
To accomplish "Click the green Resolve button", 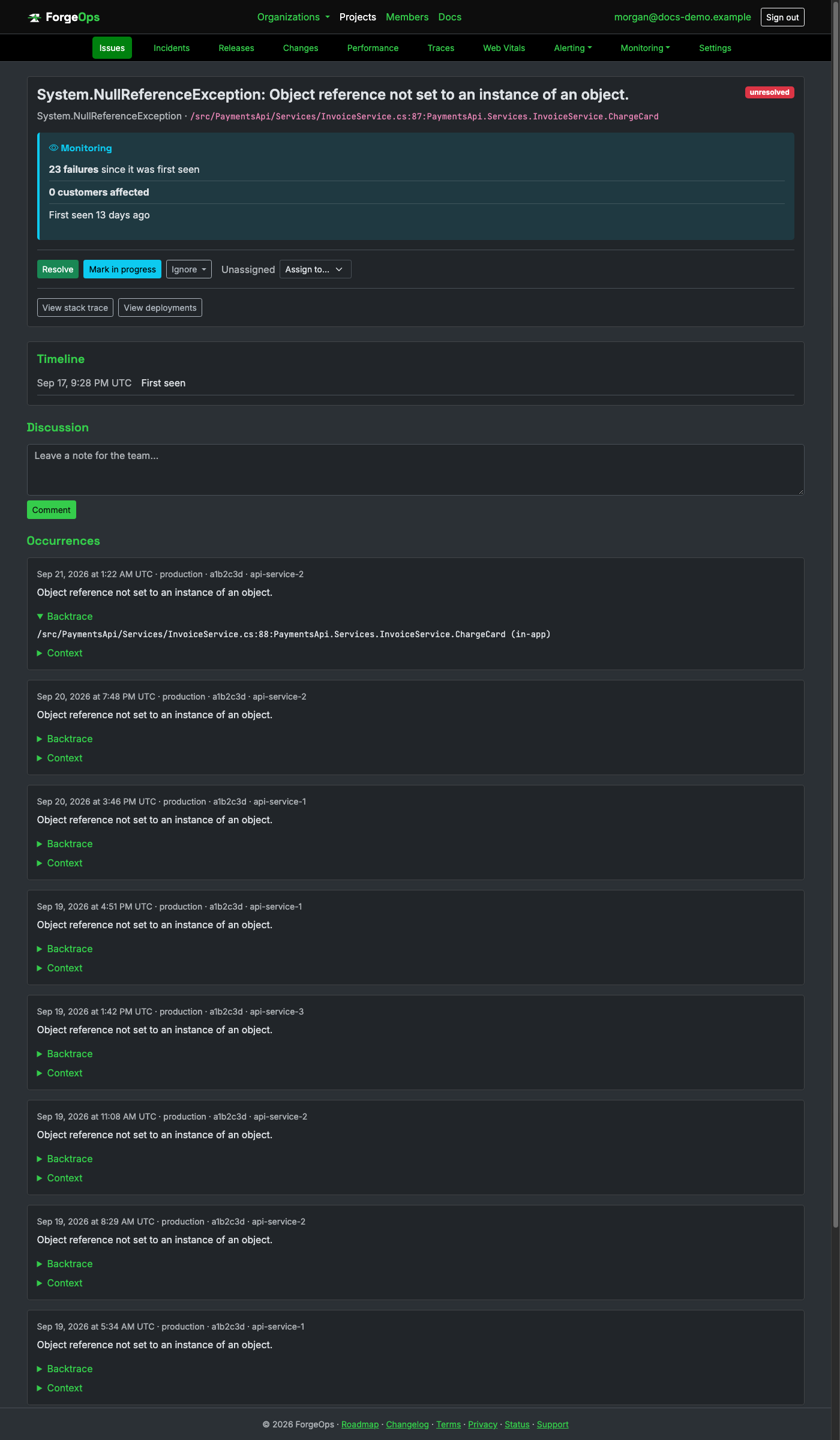I will (58, 269).
